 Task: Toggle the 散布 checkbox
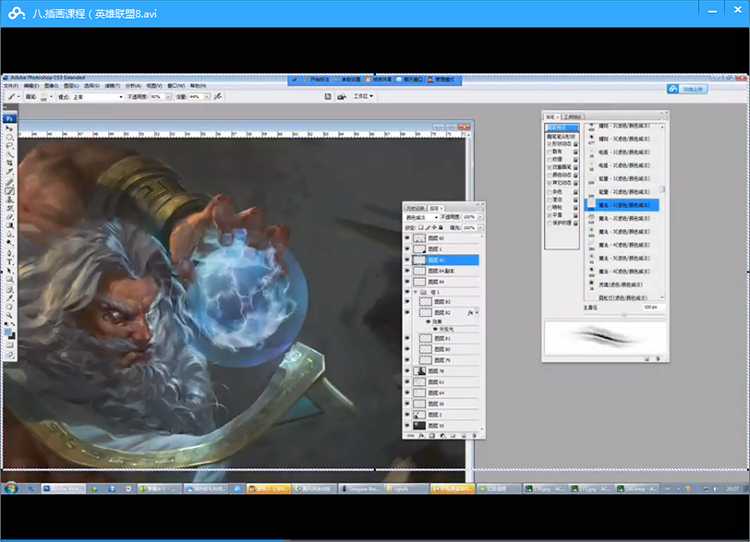coord(549,152)
